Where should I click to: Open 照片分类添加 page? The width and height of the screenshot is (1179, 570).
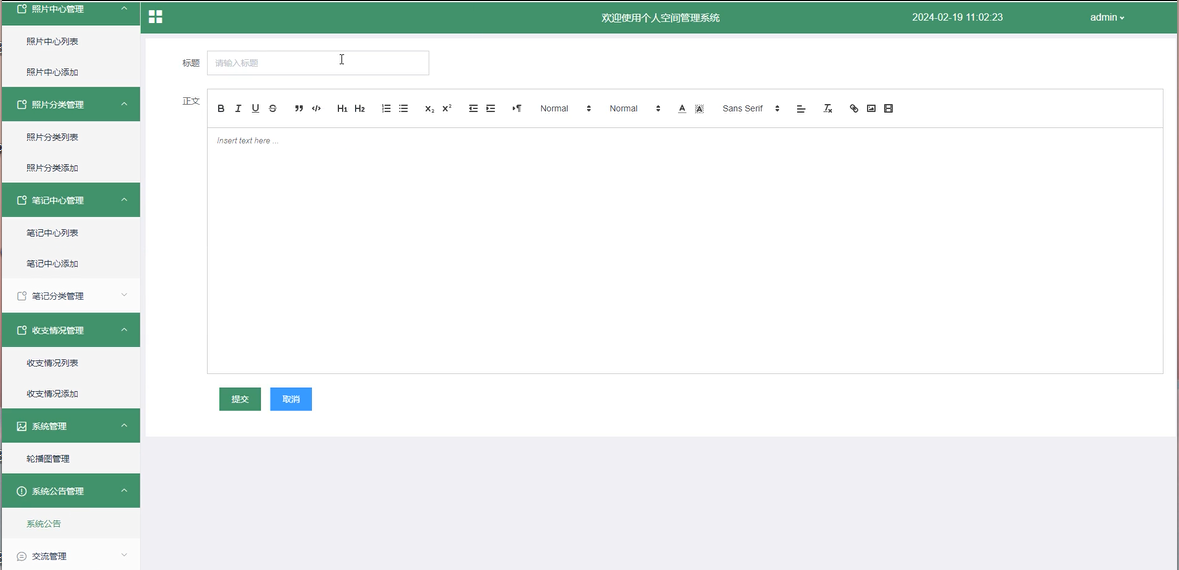[70, 168]
